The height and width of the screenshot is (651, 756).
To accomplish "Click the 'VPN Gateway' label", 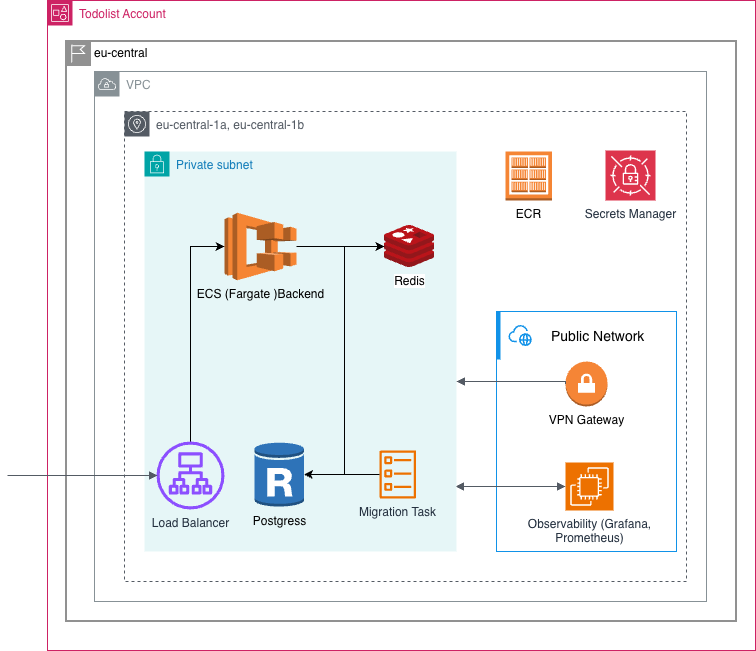I will [586, 420].
